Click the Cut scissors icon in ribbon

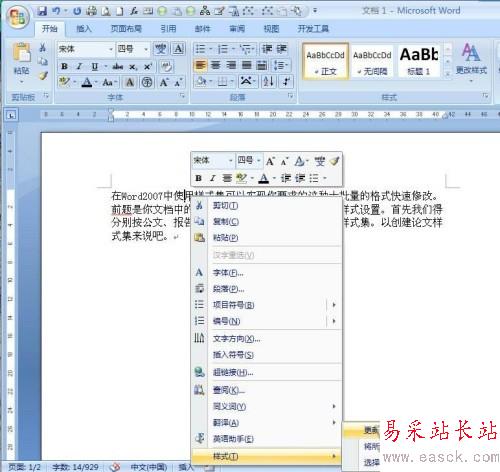click(x=43, y=48)
